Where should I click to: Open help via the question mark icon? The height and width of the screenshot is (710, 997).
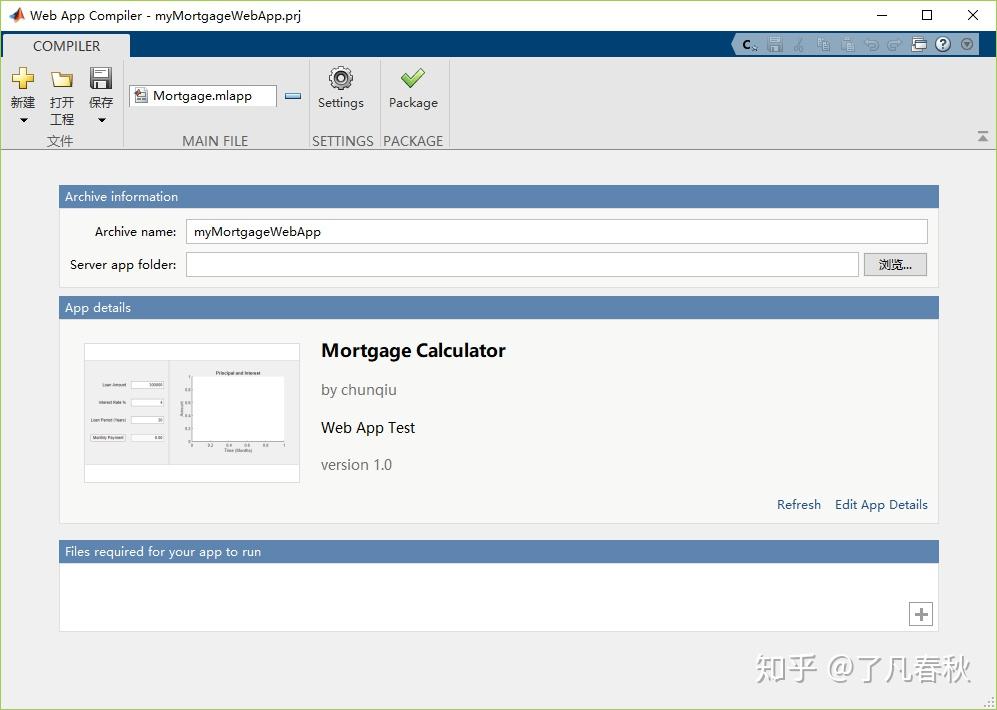(x=942, y=44)
